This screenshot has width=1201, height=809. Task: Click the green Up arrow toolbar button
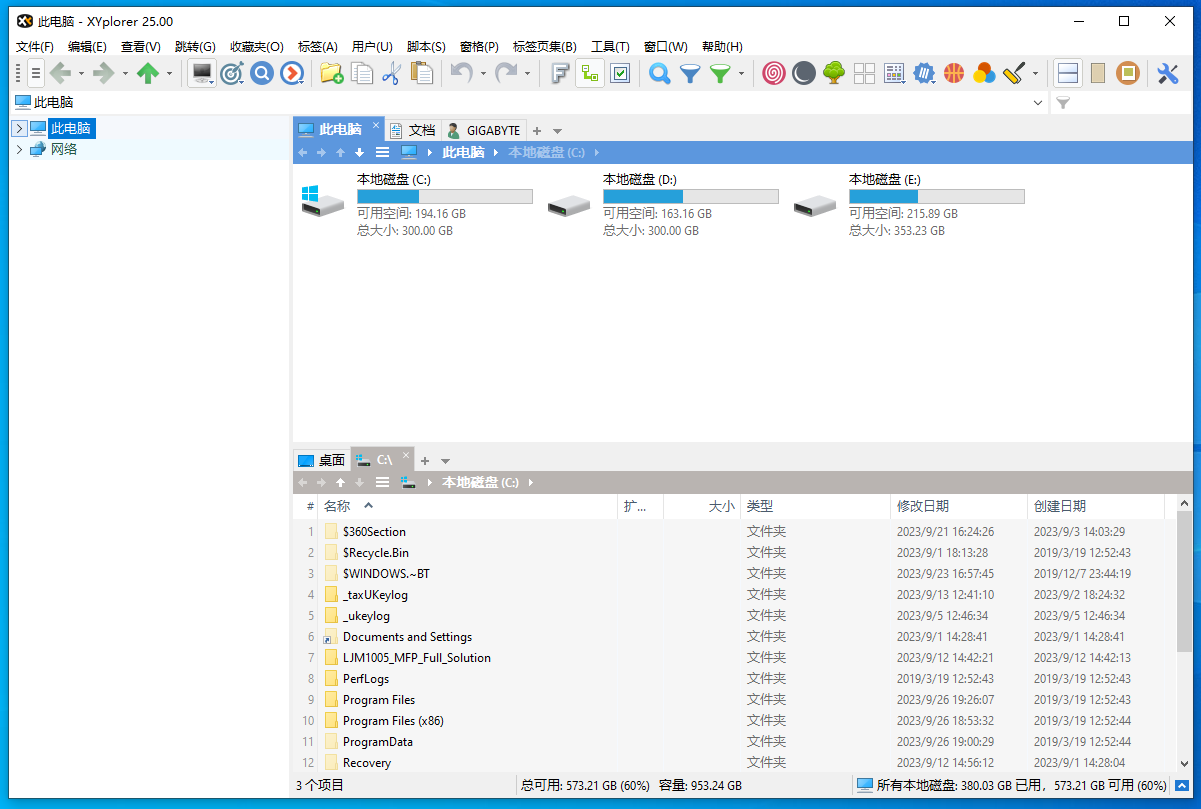(148, 73)
